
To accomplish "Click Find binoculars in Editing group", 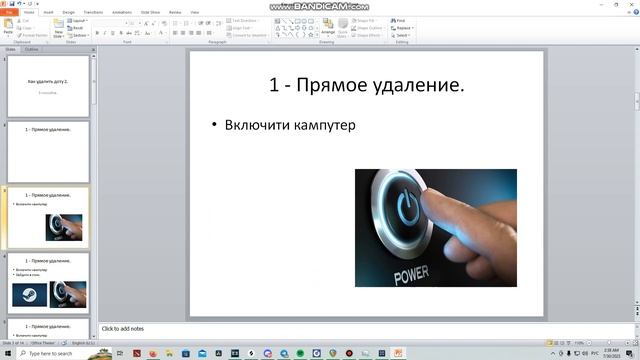I will 398,20.
